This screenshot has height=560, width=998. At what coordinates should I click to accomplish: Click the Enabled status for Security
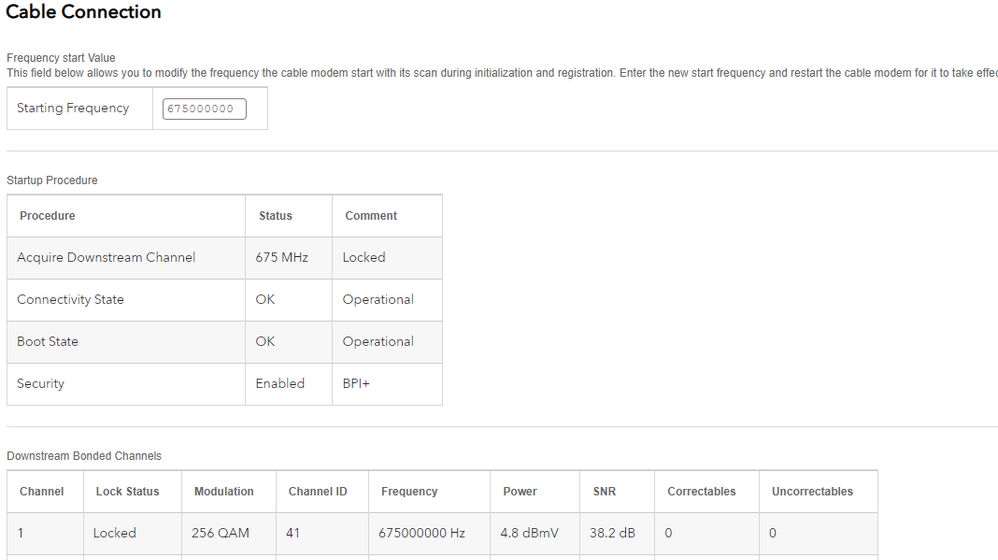(280, 383)
